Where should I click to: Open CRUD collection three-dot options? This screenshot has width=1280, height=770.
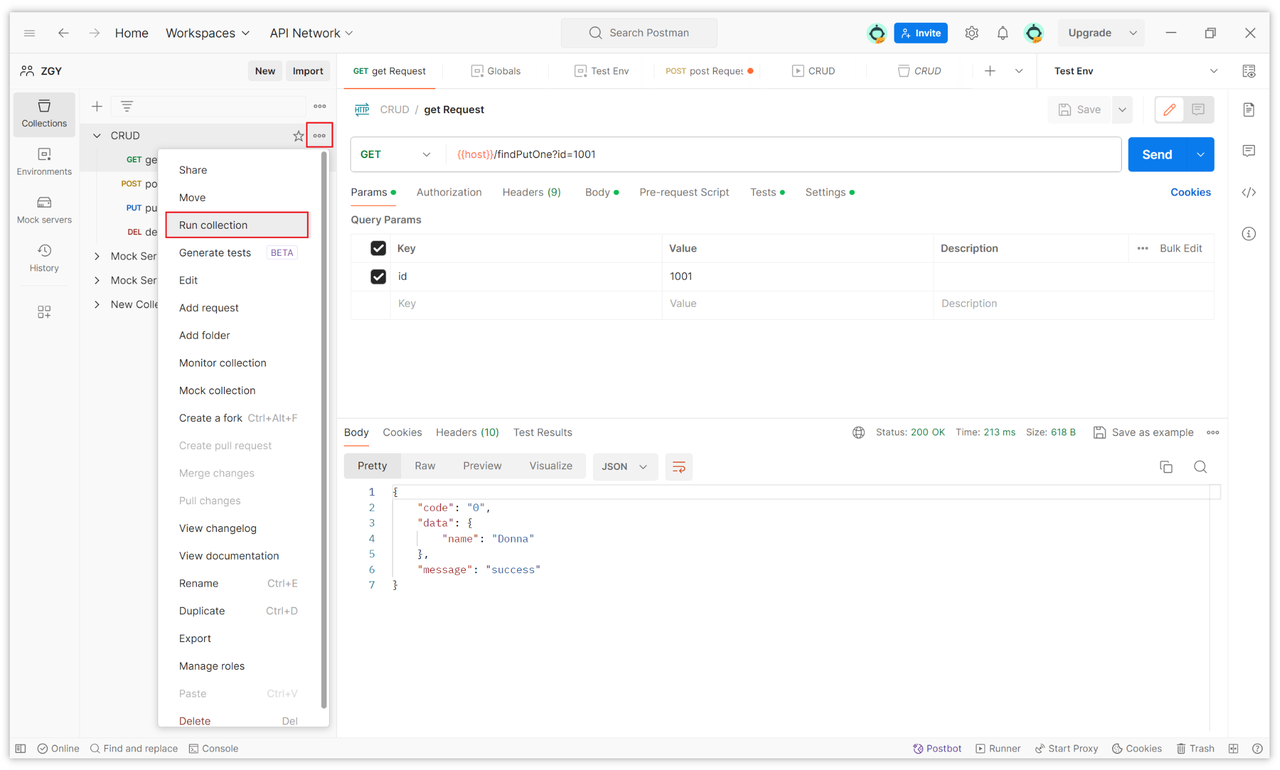319,136
